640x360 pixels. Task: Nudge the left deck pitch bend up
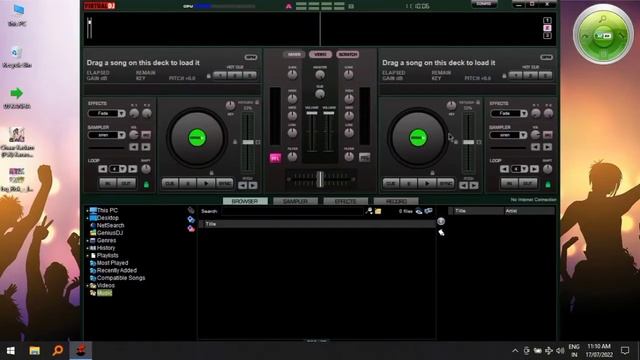tap(253, 186)
